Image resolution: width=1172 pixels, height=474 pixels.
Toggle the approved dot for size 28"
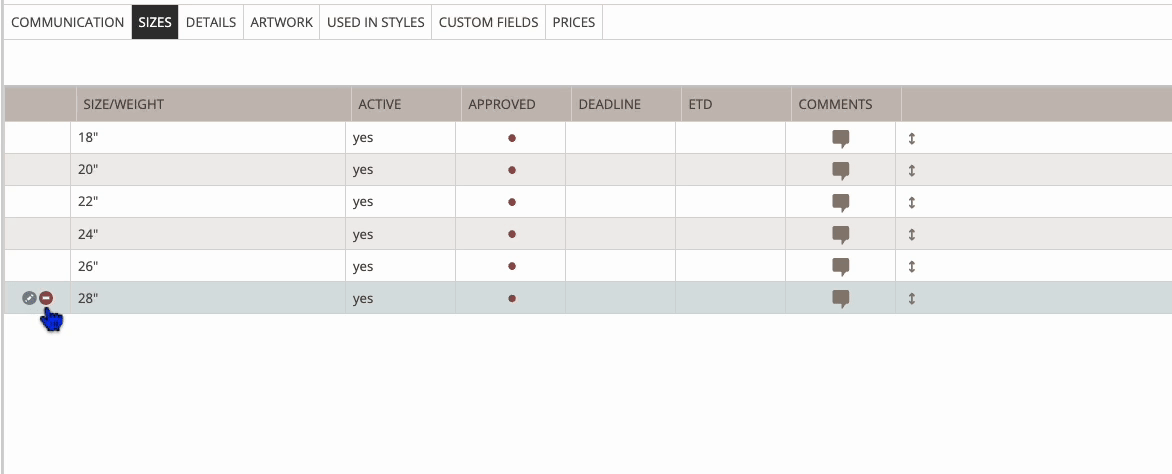click(512, 298)
